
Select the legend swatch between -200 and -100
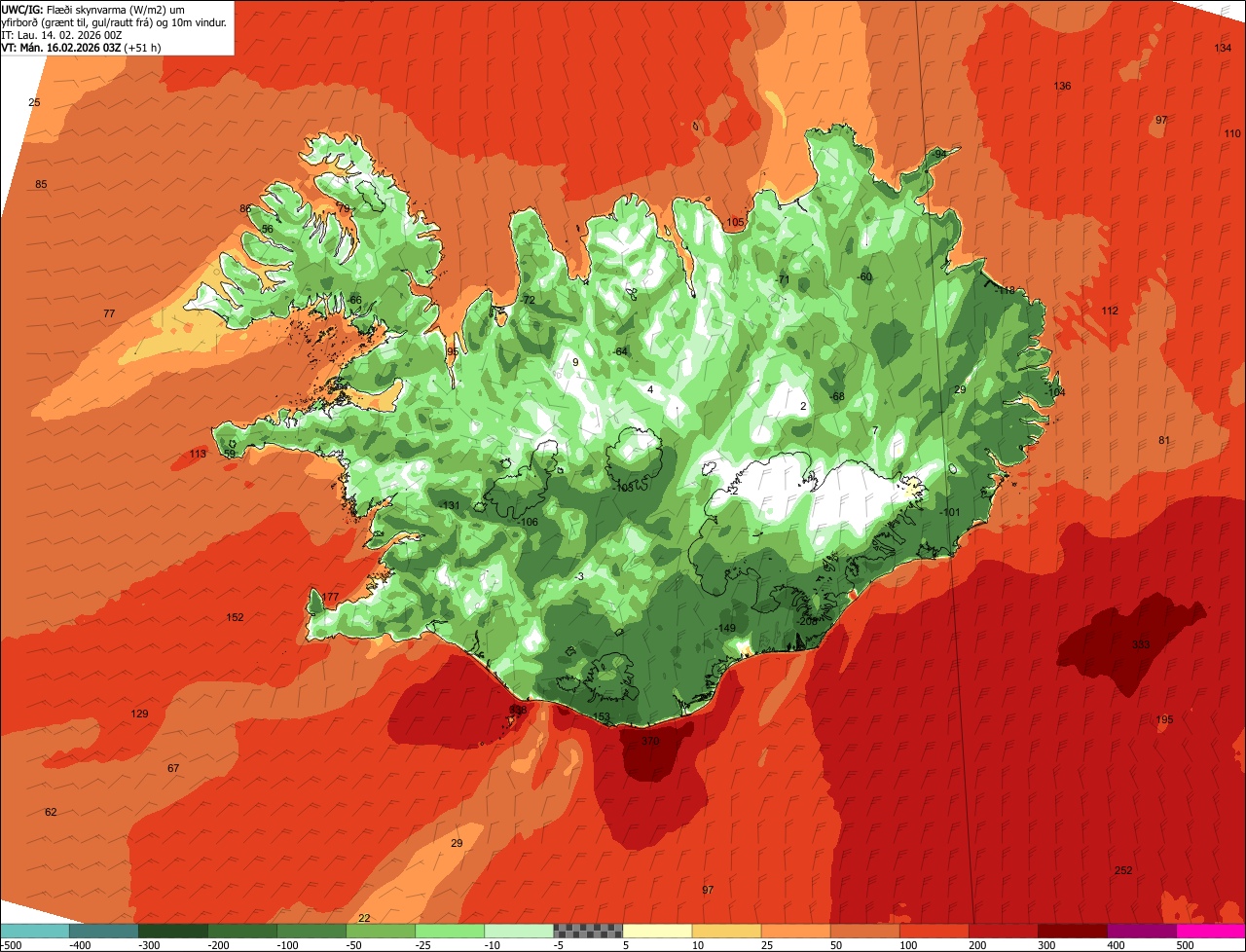[241, 931]
